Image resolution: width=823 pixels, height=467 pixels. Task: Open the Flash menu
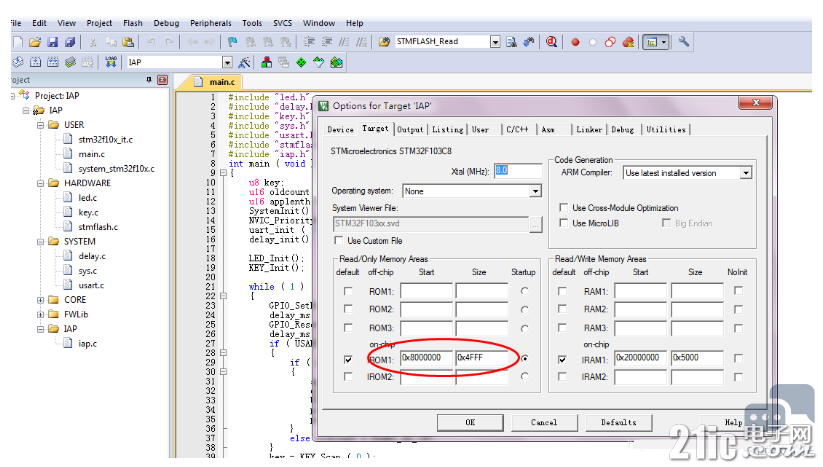pyautogui.click(x=133, y=23)
